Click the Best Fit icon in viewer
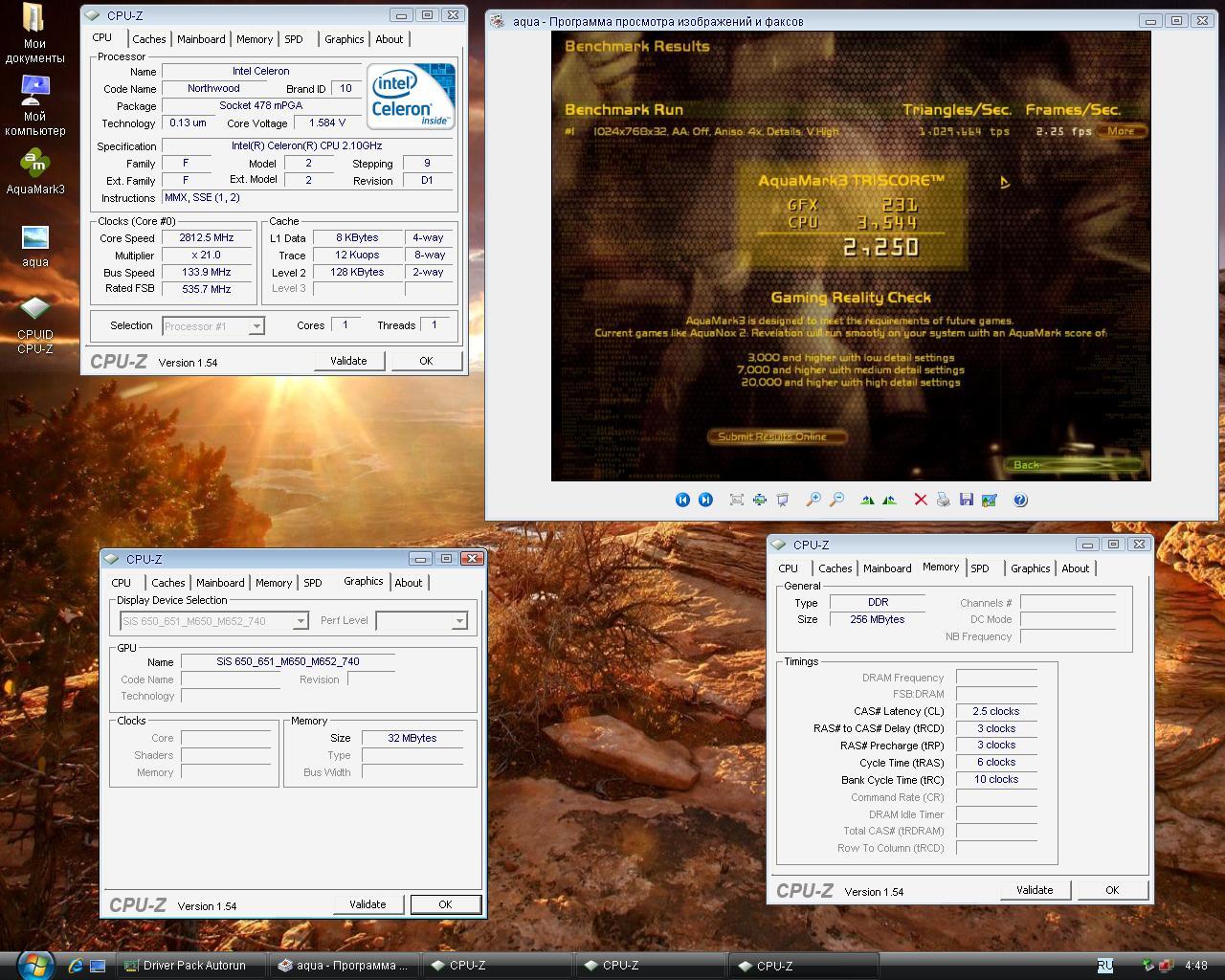Viewport: 1225px width, 980px height. pos(736,500)
